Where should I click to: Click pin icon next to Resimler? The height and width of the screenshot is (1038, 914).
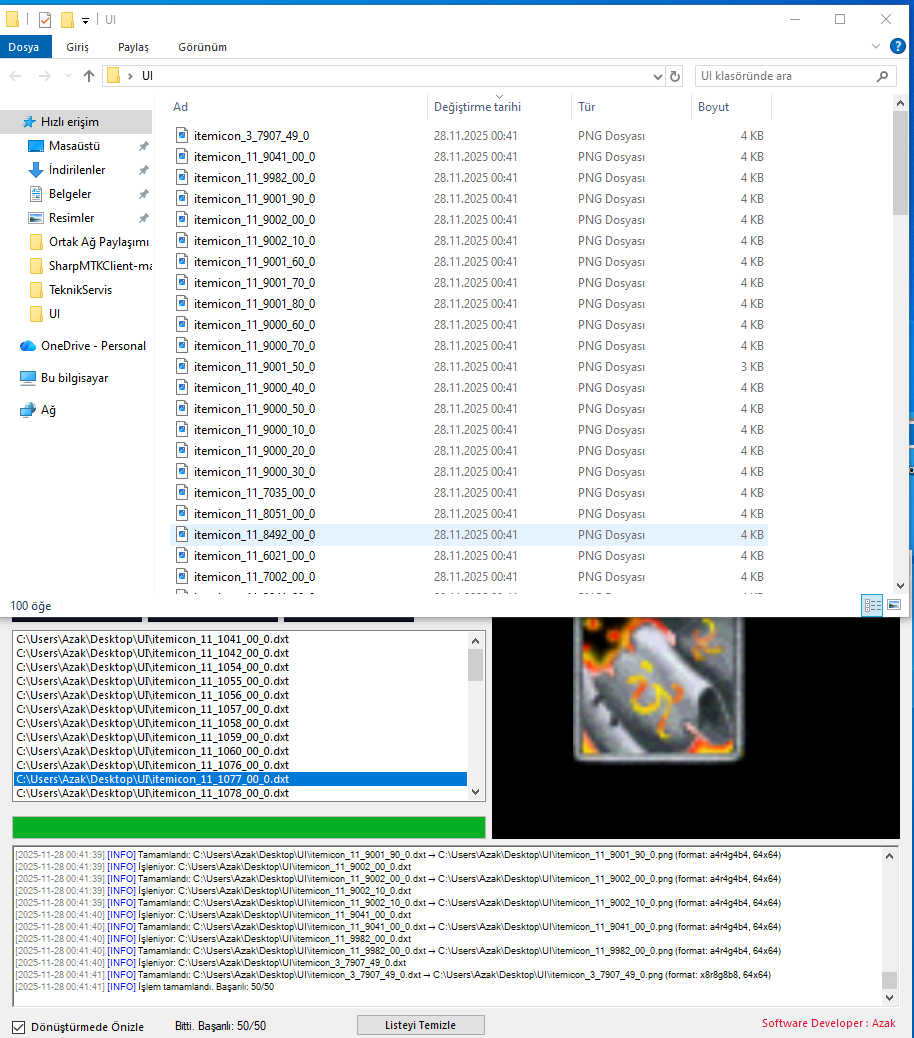pyautogui.click(x=144, y=218)
